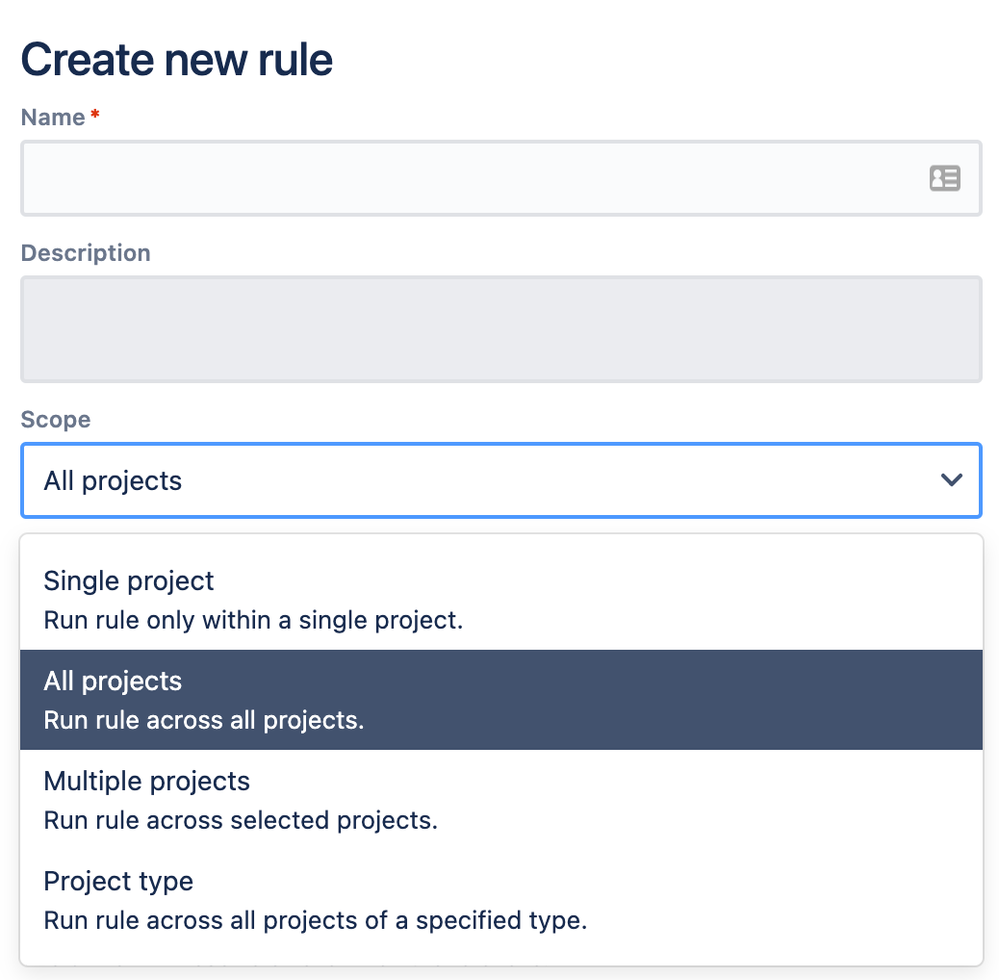Click the "Create new rule" heading
The height and width of the screenshot is (980, 999).
176,59
